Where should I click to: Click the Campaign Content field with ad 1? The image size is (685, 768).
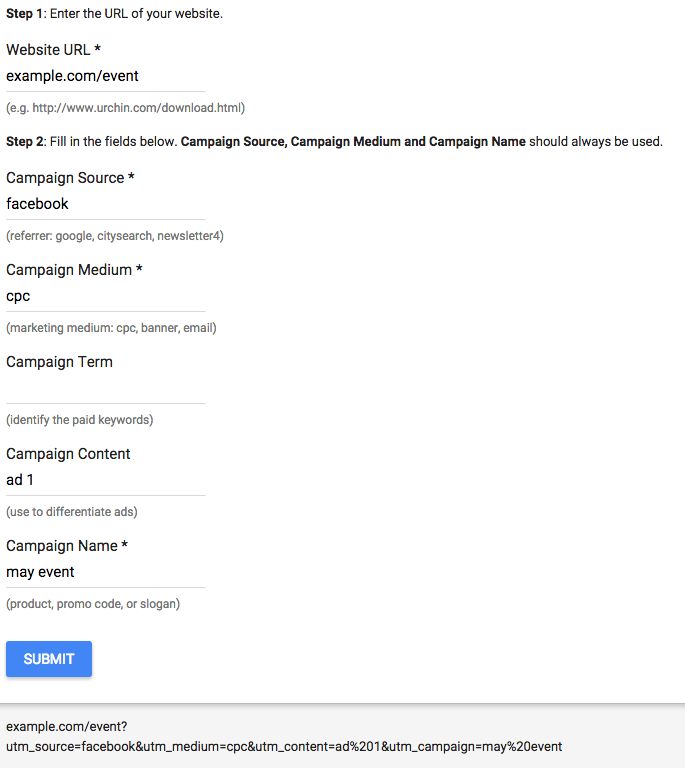tap(105, 480)
